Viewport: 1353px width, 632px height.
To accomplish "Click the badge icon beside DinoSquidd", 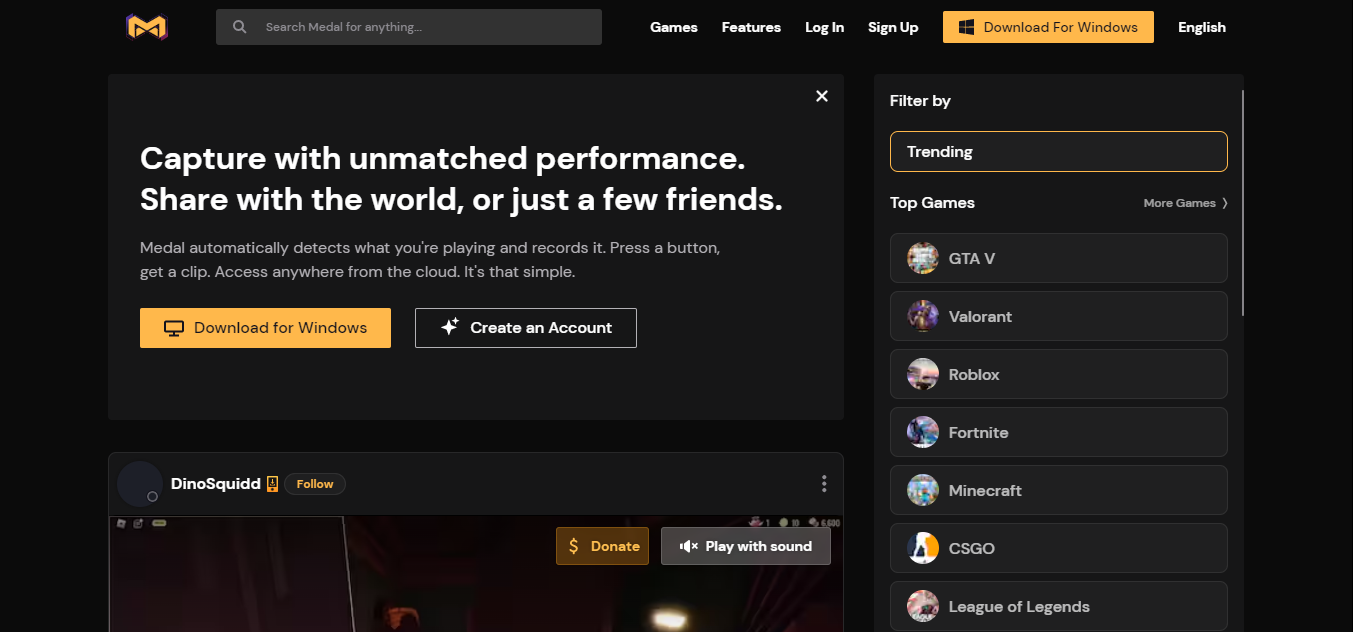I will click(272, 484).
